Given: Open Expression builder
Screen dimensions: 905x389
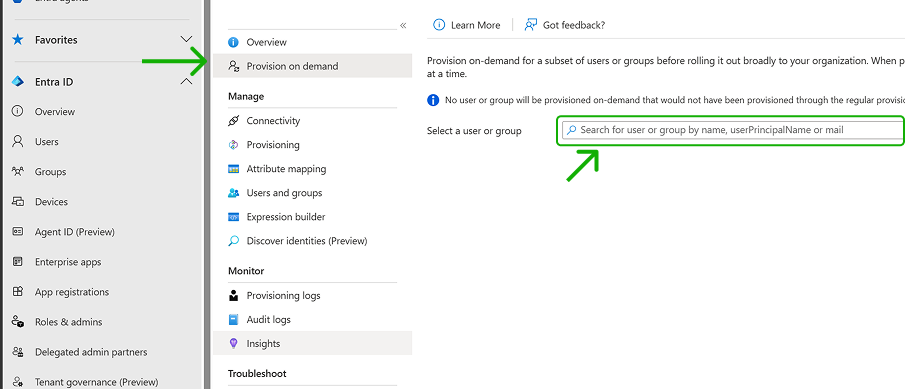Looking at the screenshot, I should coord(286,217).
